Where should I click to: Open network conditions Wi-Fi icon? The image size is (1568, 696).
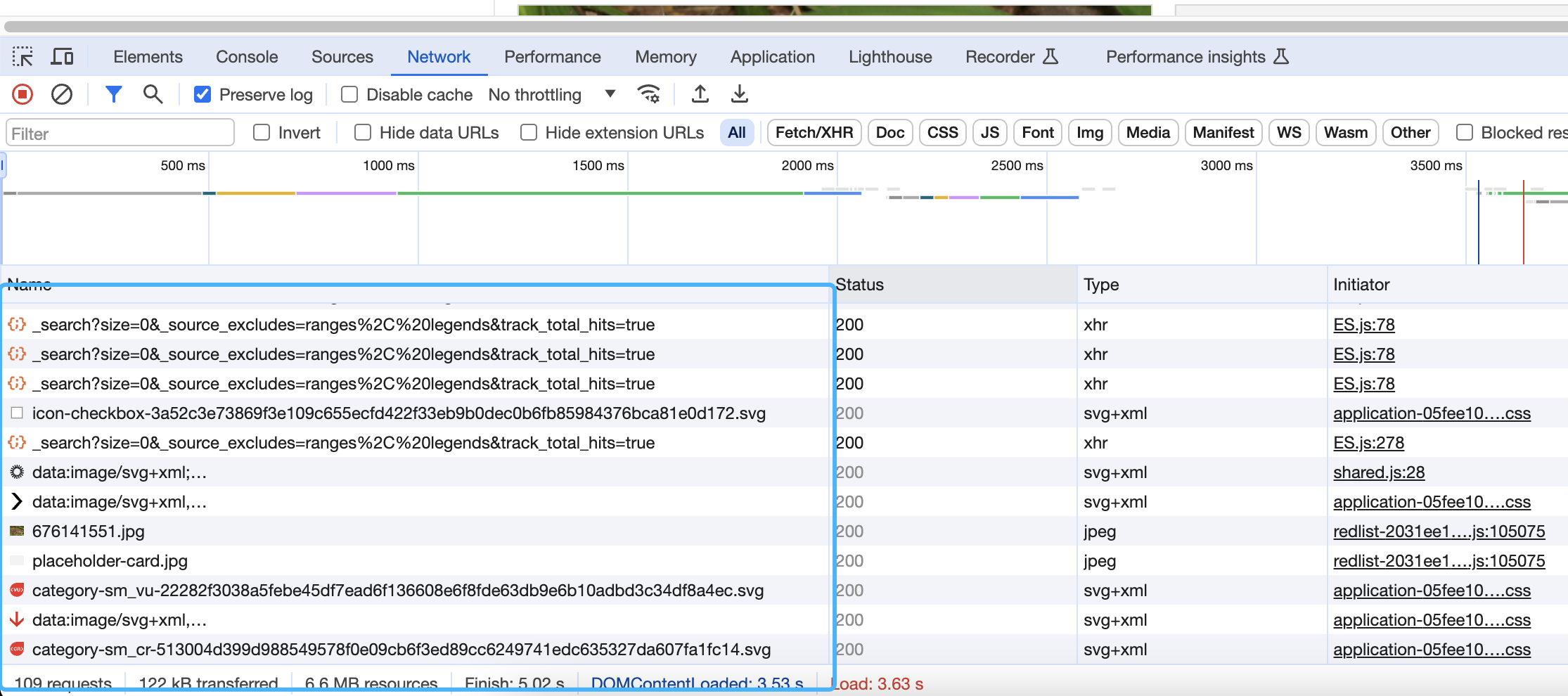[648, 94]
